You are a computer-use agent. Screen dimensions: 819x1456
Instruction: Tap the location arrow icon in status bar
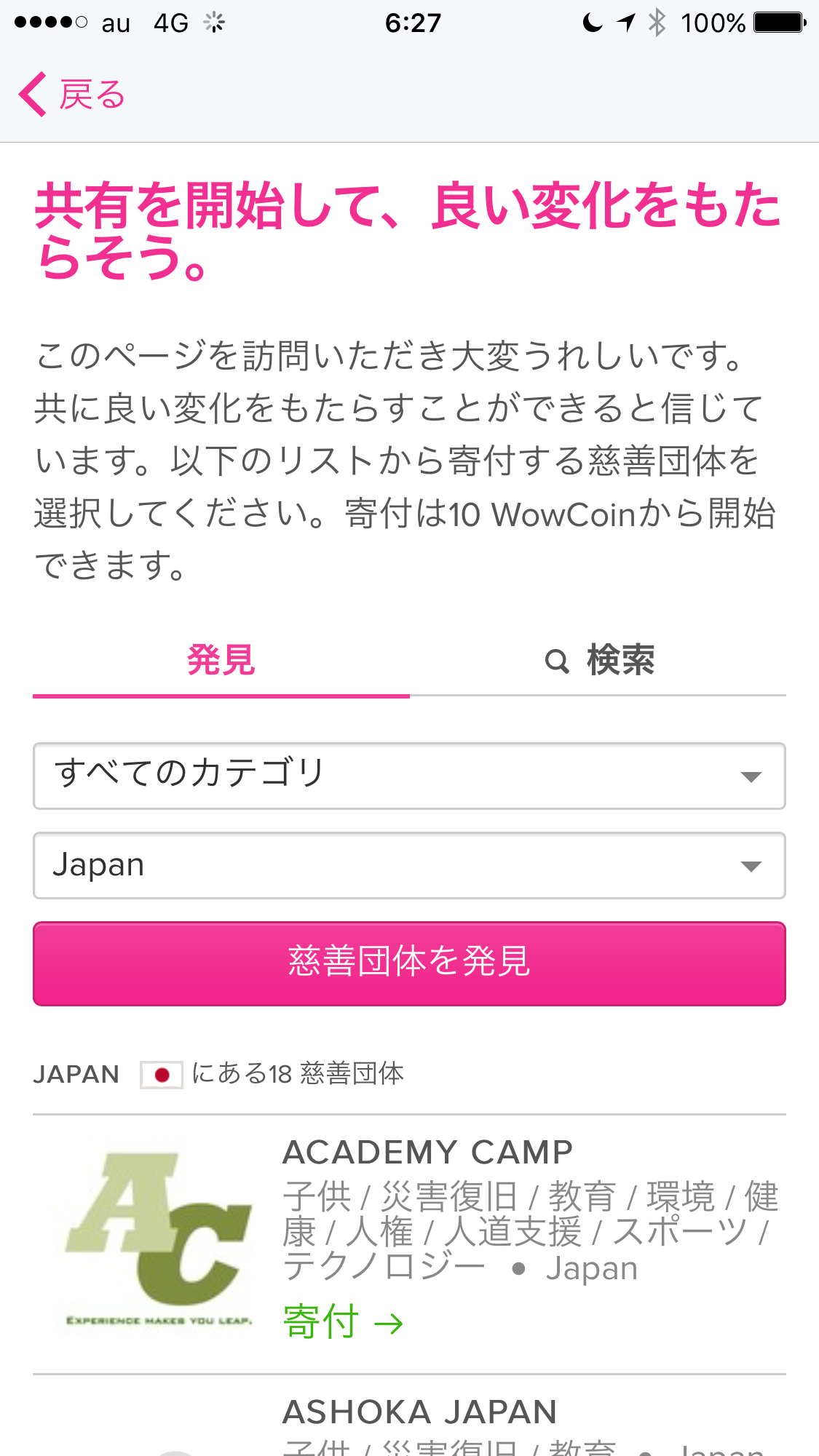[625, 22]
